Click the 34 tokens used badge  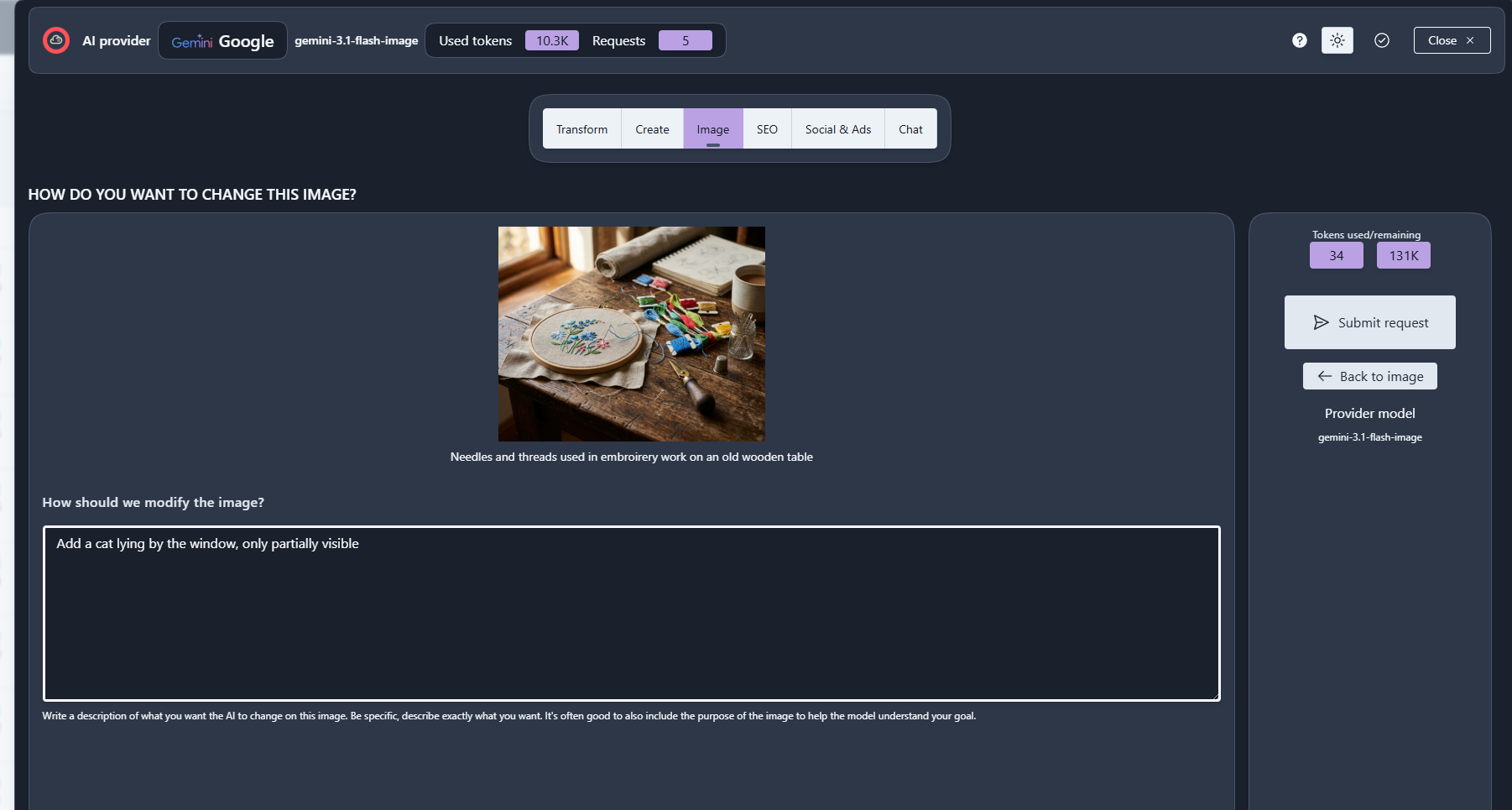point(1337,255)
